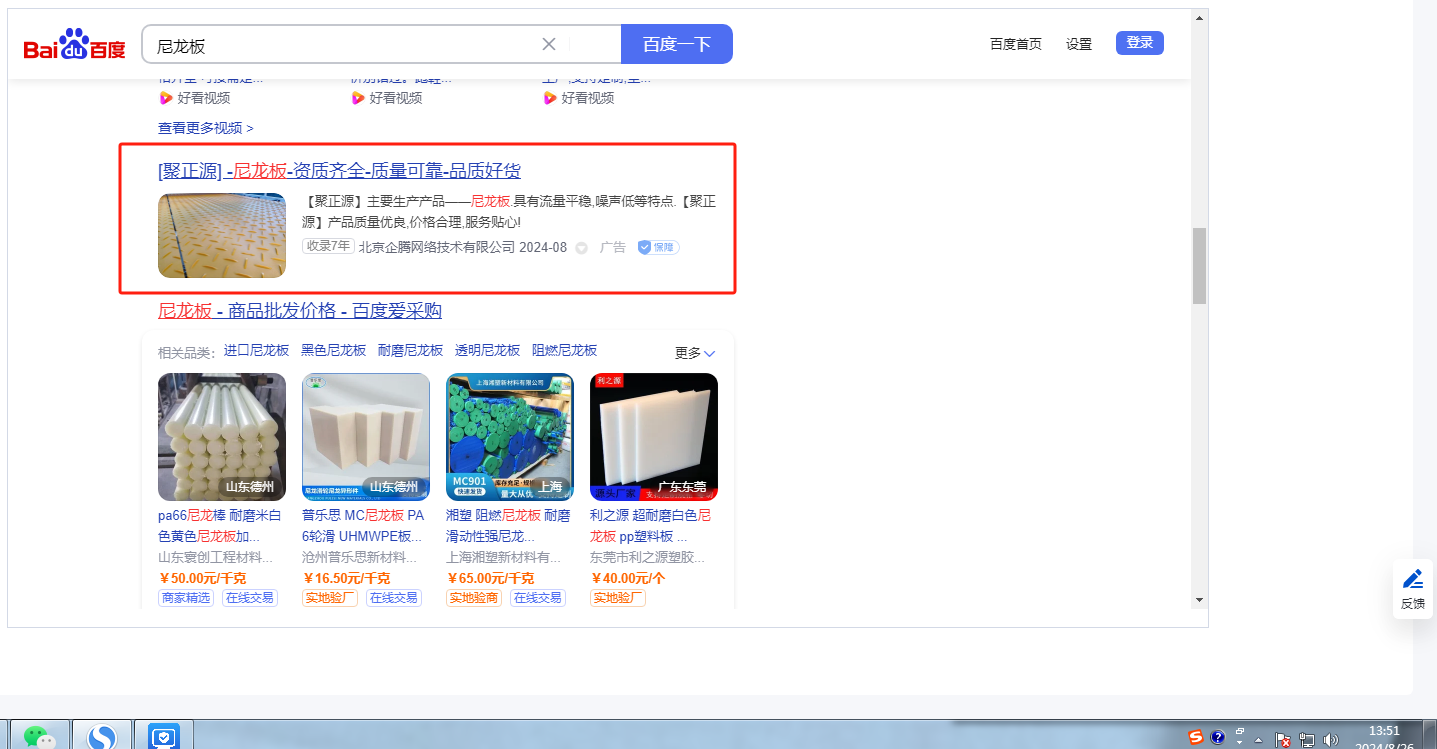Click the 收录7年 badge
1437x749 pixels.
(x=328, y=246)
